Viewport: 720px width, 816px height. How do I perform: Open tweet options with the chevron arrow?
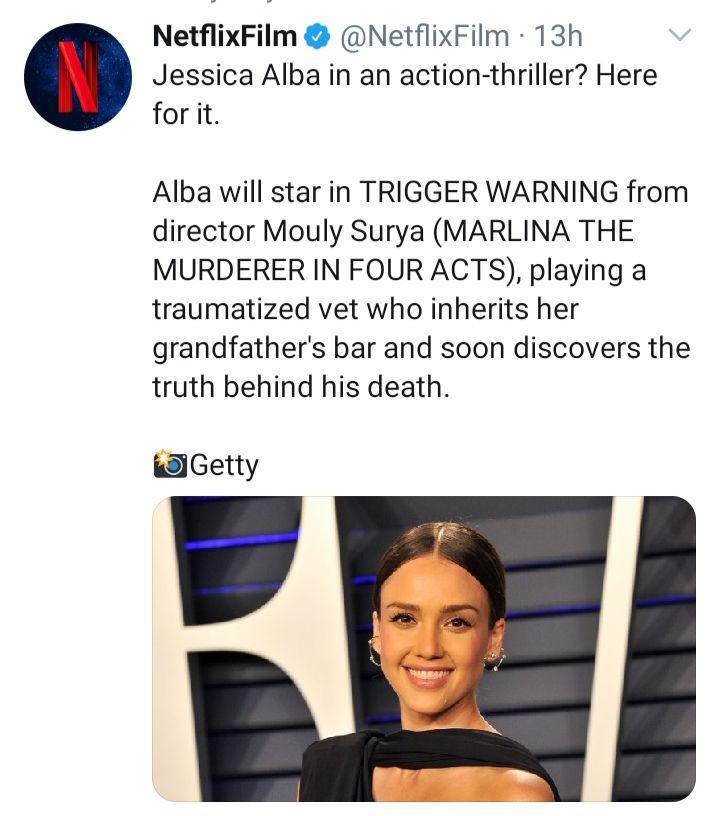679,35
